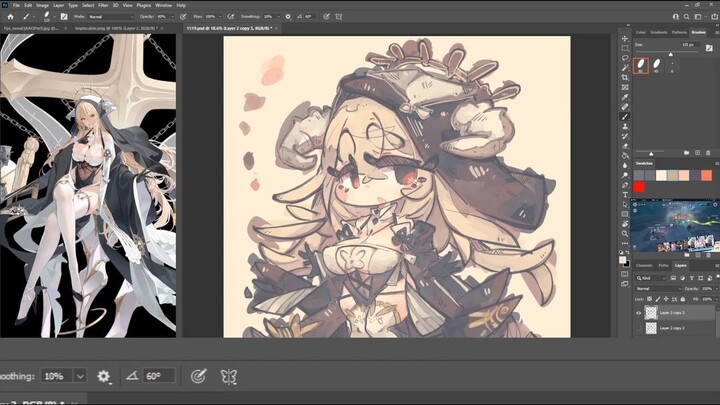Select the Move tool
720x405 pixels.
pos(625,39)
